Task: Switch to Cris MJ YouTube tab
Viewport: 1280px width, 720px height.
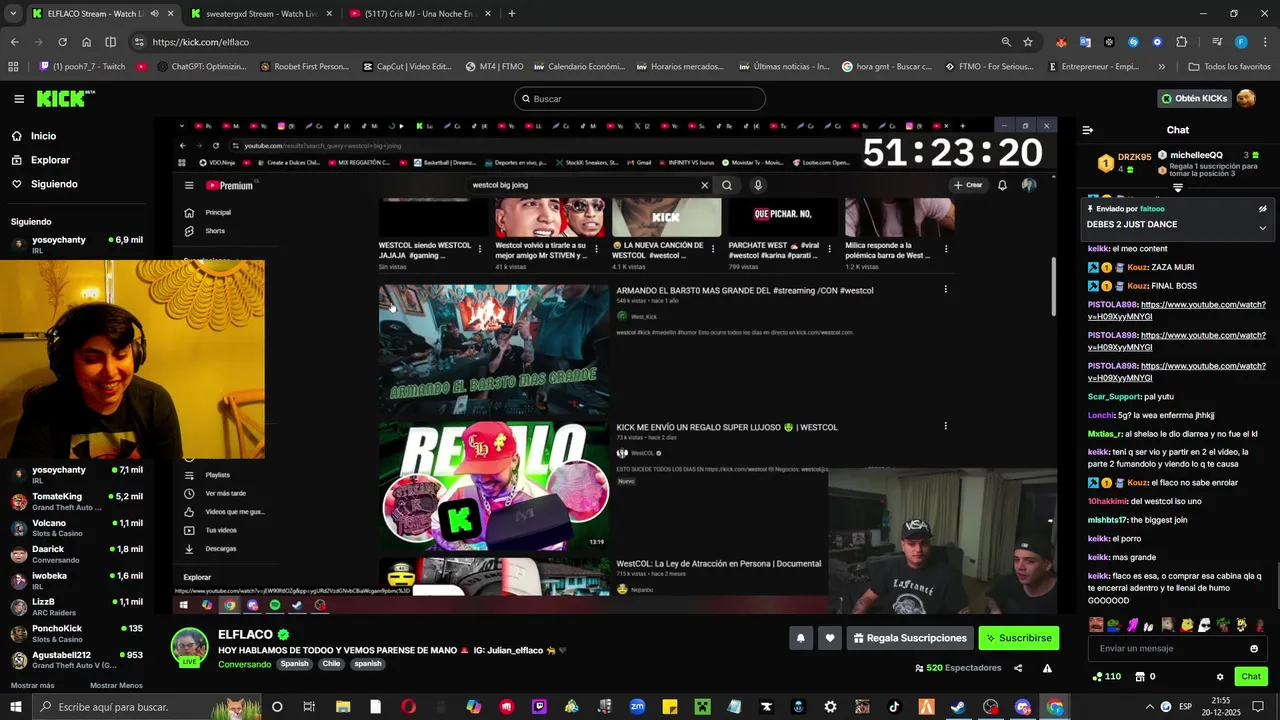Action: (419, 14)
